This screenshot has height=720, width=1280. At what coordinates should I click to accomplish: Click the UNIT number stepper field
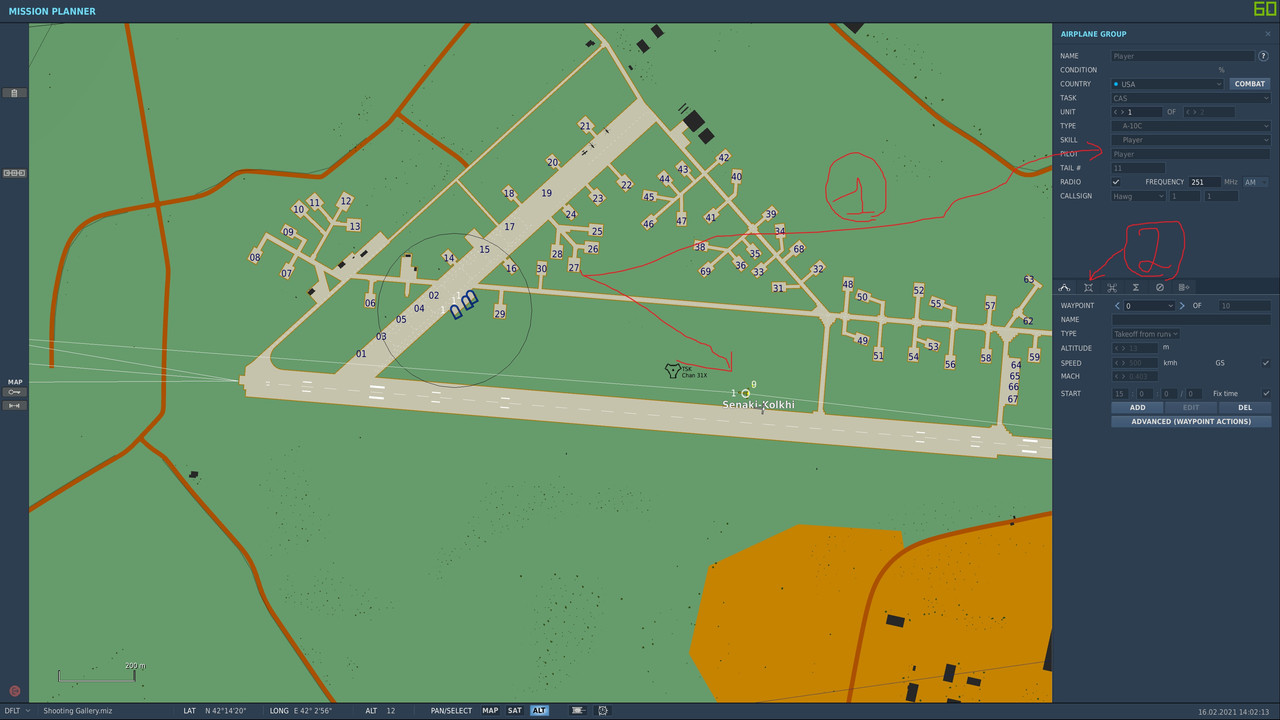pyautogui.click(x=1137, y=112)
